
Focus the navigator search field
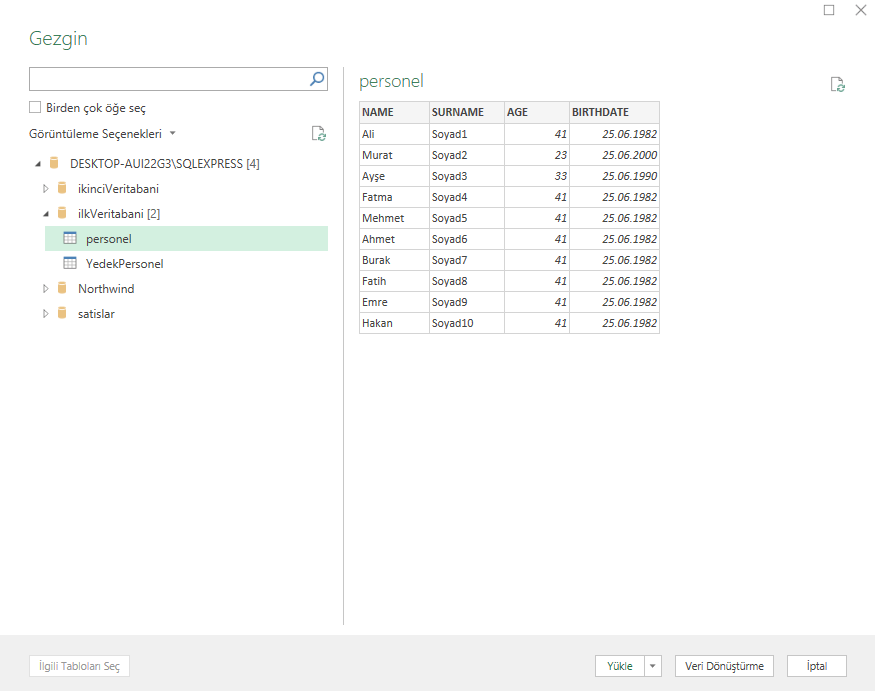(x=169, y=79)
